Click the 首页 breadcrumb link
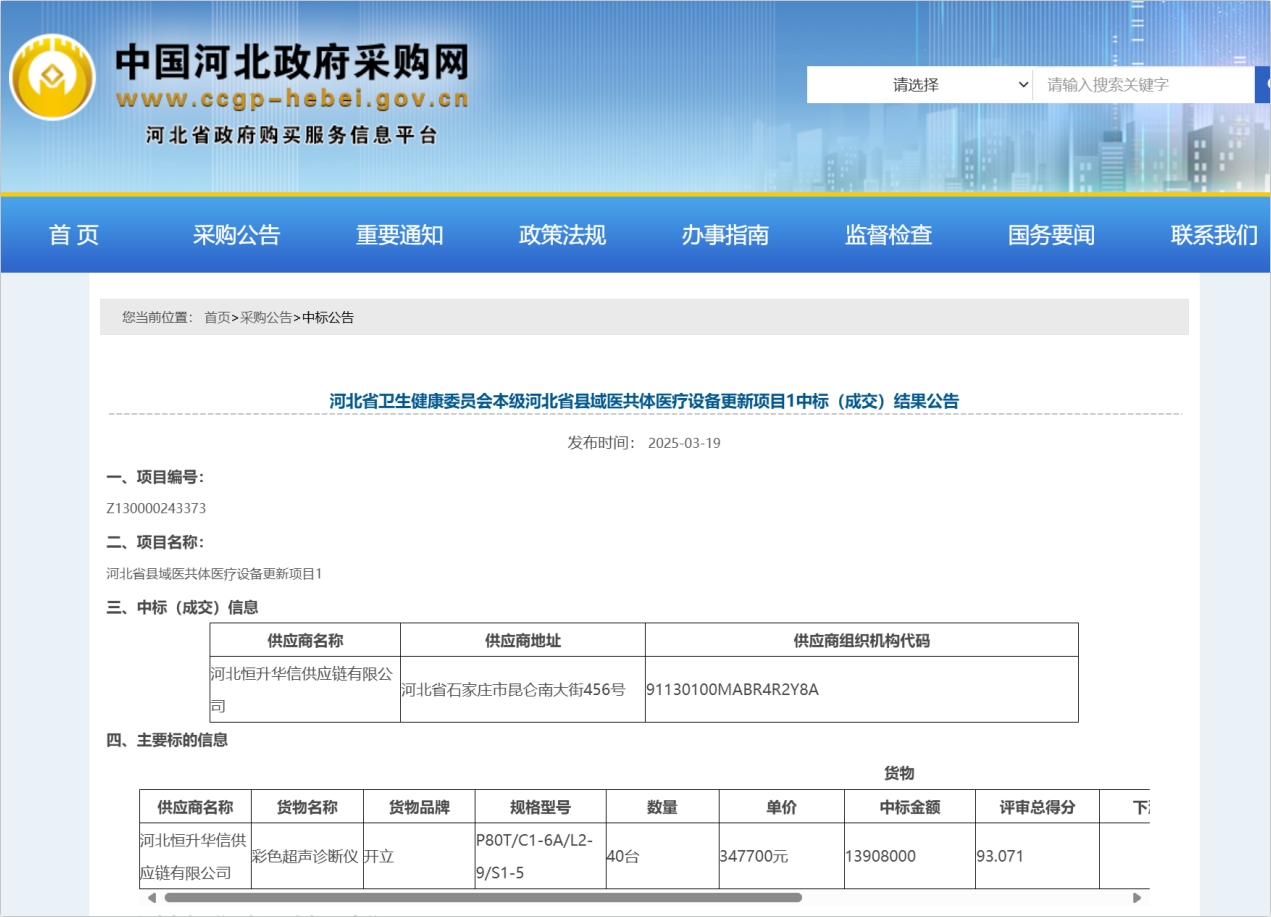The image size is (1271, 917). [x=217, y=317]
